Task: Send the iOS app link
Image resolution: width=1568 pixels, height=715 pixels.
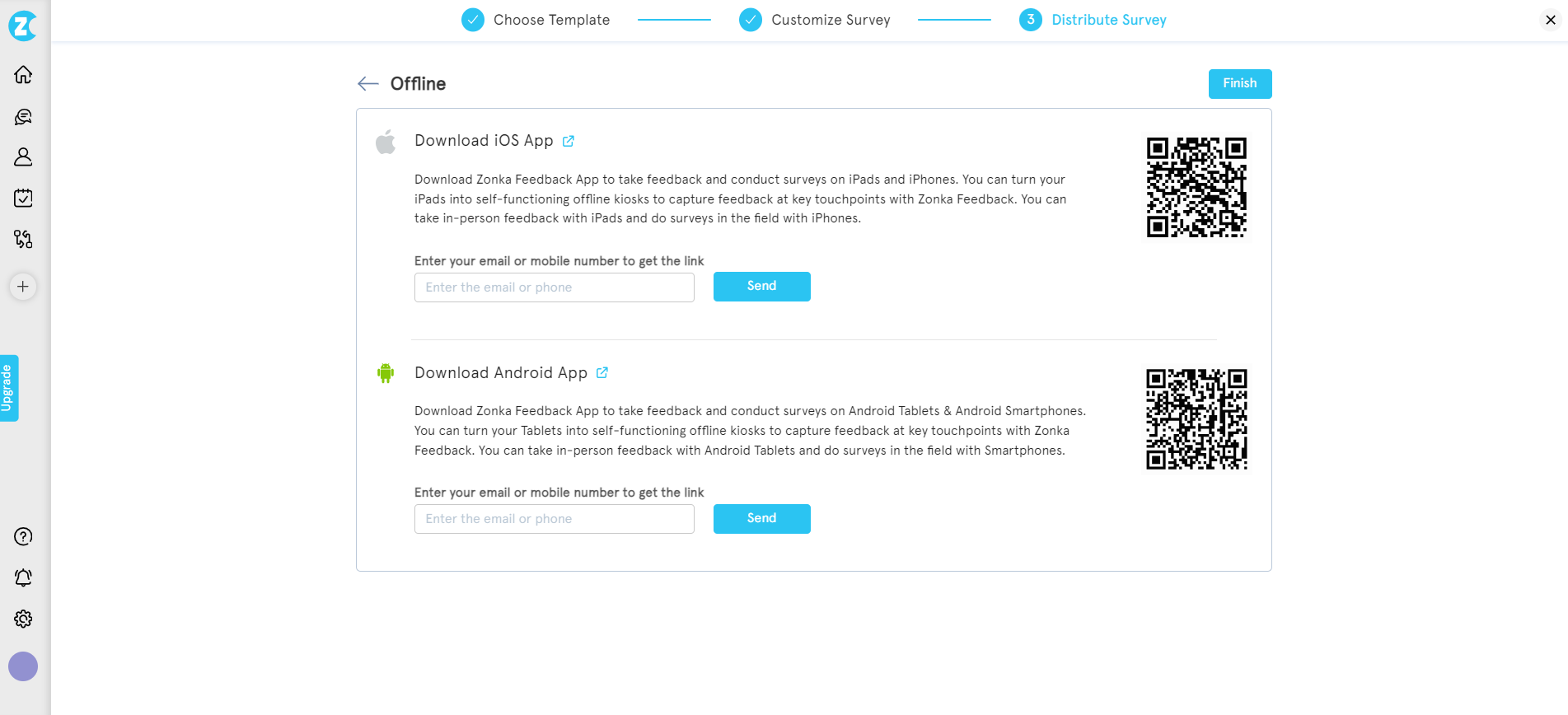Action: (761, 286)
